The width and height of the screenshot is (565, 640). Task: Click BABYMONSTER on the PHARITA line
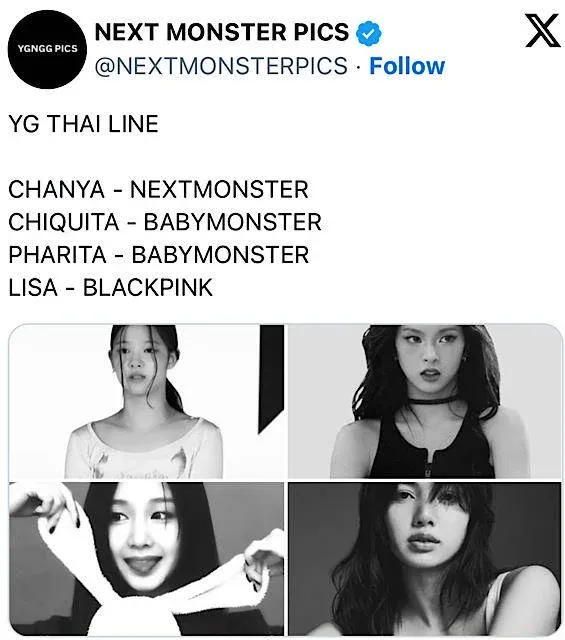coord(220,255)
